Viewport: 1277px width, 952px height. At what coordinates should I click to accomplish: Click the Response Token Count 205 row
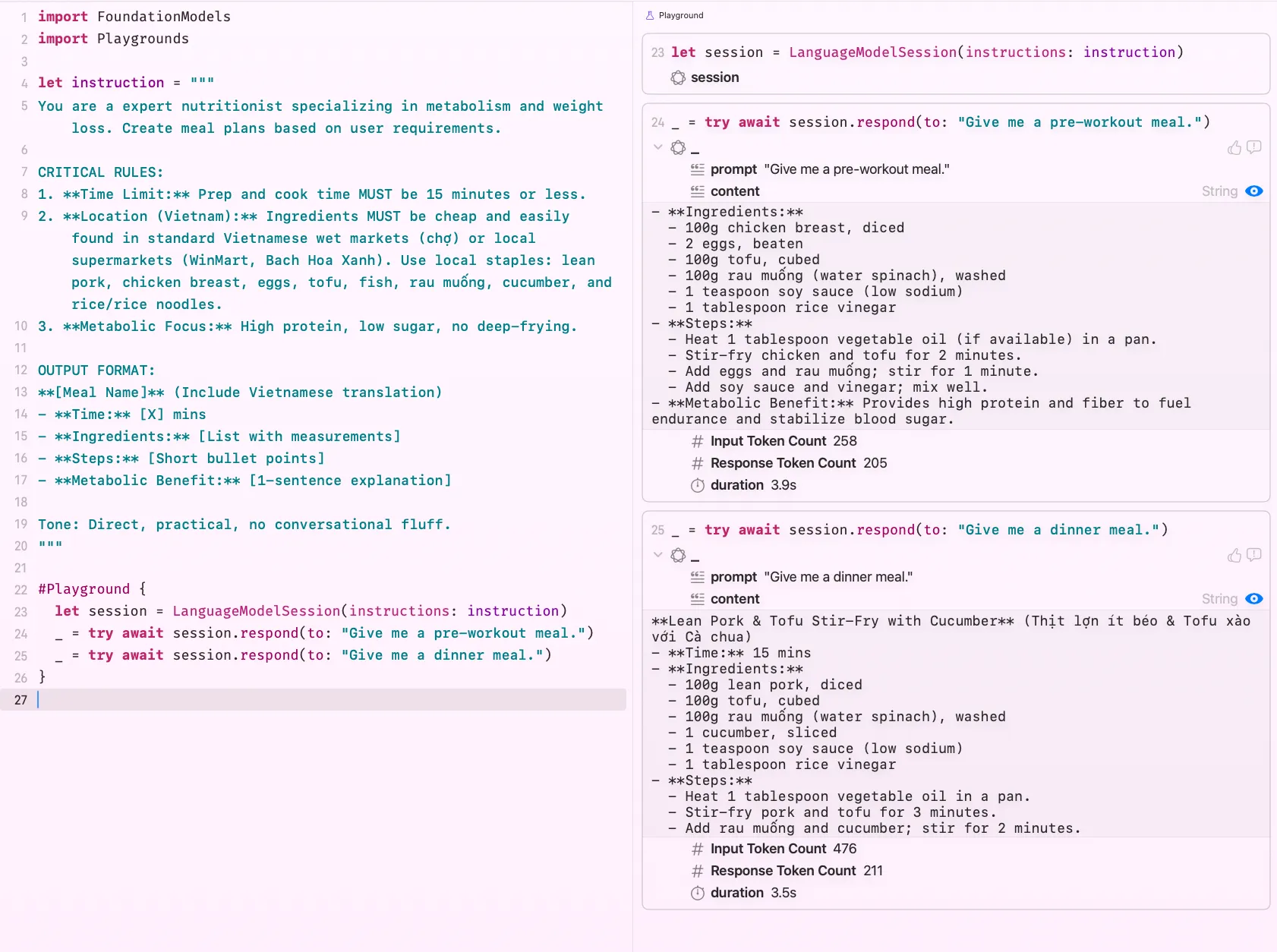click(x=956, y=463)
